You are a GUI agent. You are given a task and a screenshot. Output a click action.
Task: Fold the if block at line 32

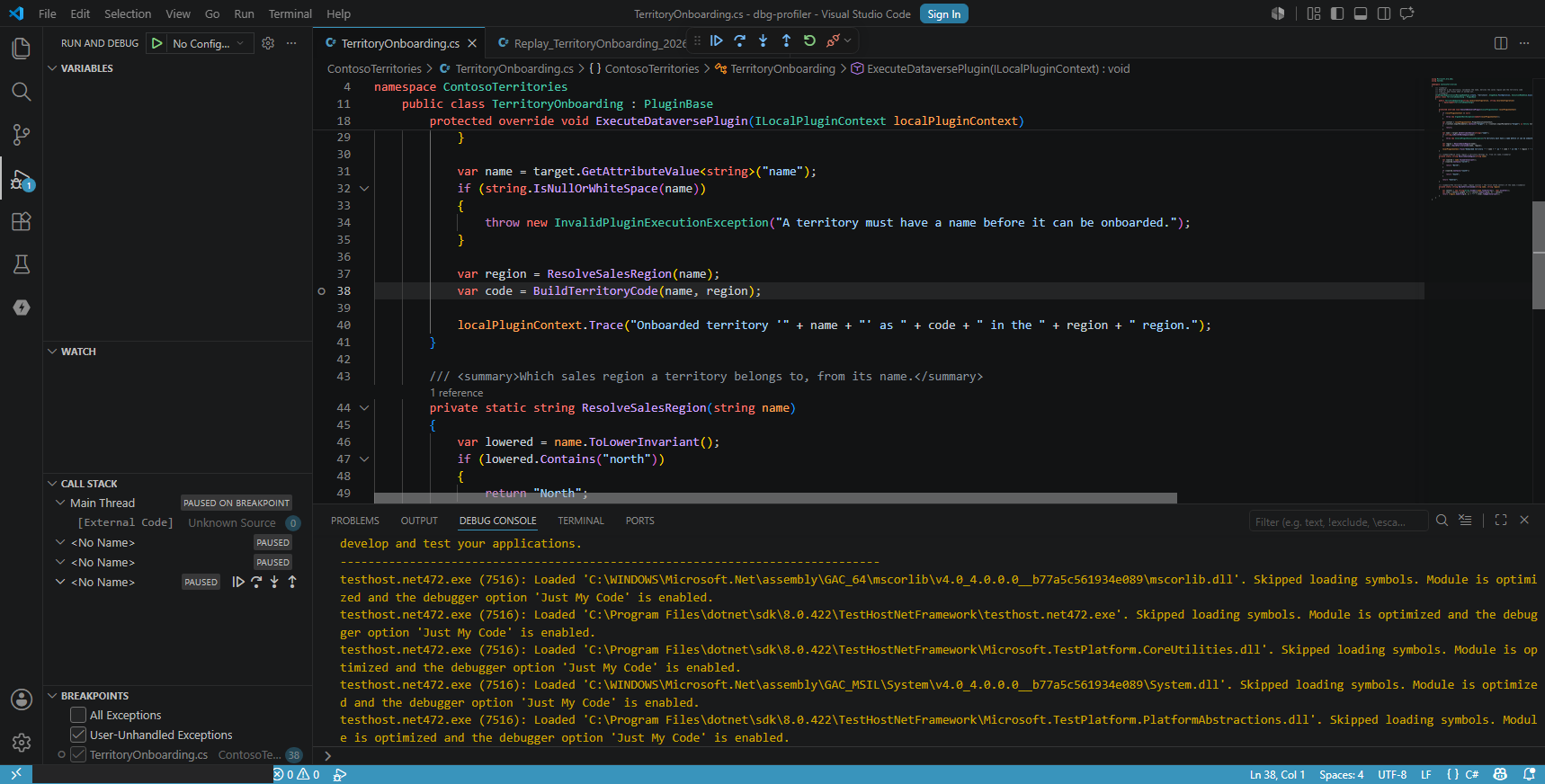click(364, 189)
